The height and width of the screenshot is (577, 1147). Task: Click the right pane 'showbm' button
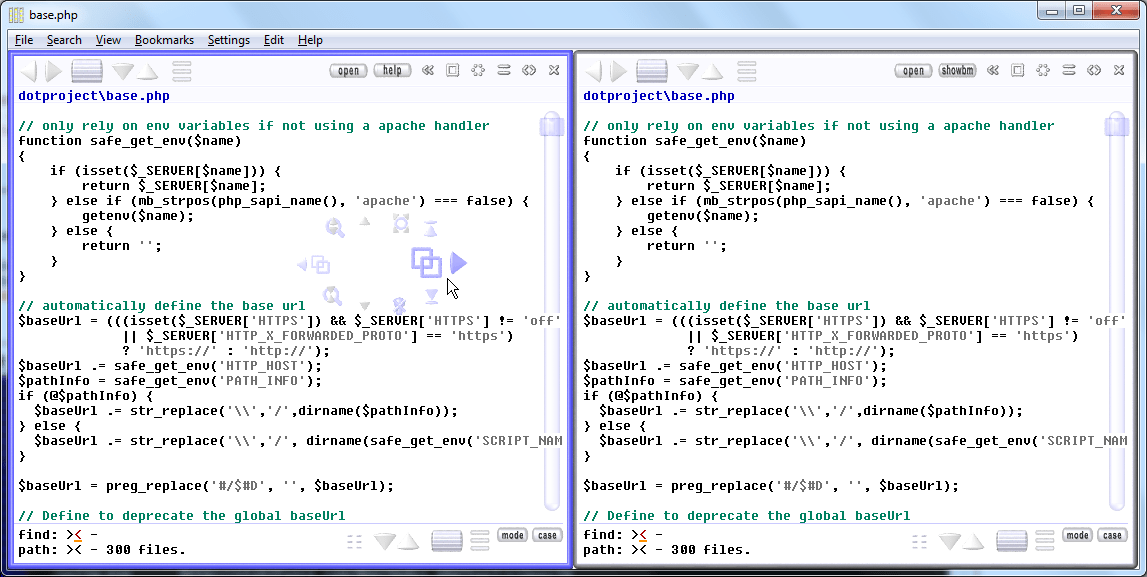(x=957, y=70)
